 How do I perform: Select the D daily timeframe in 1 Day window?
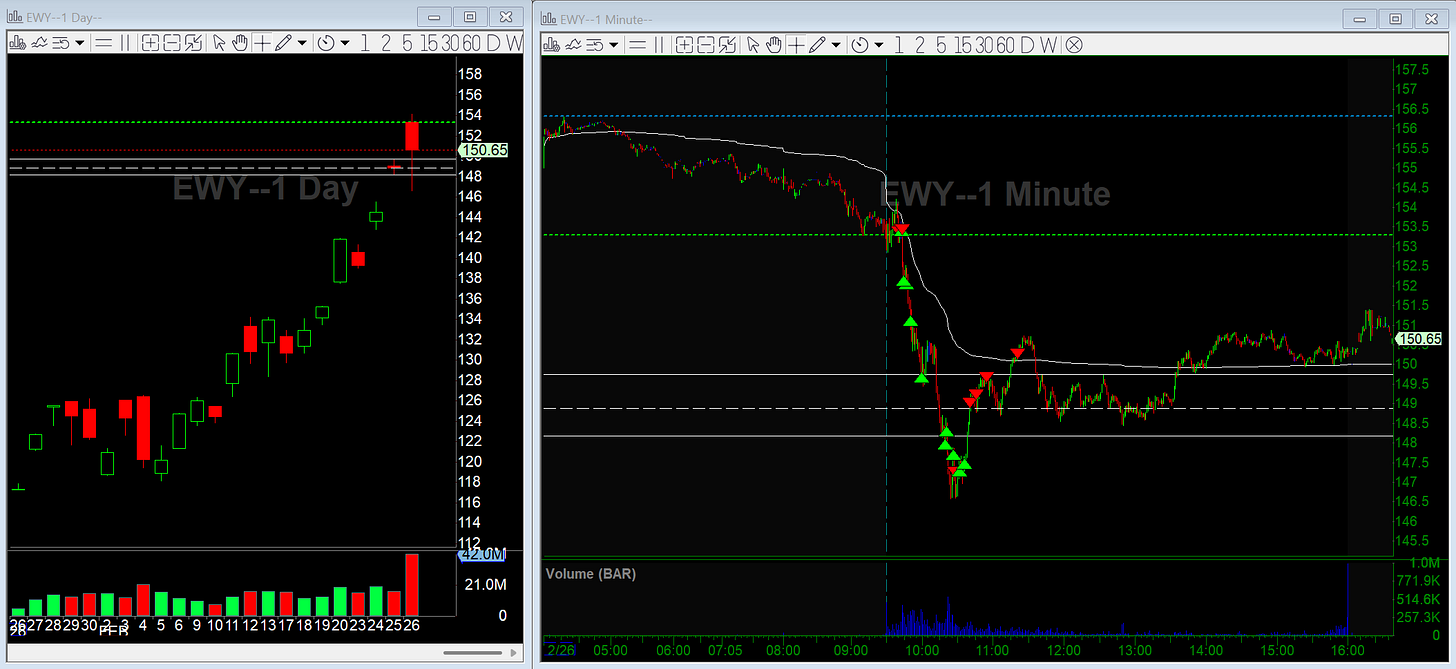pos(492,43)
